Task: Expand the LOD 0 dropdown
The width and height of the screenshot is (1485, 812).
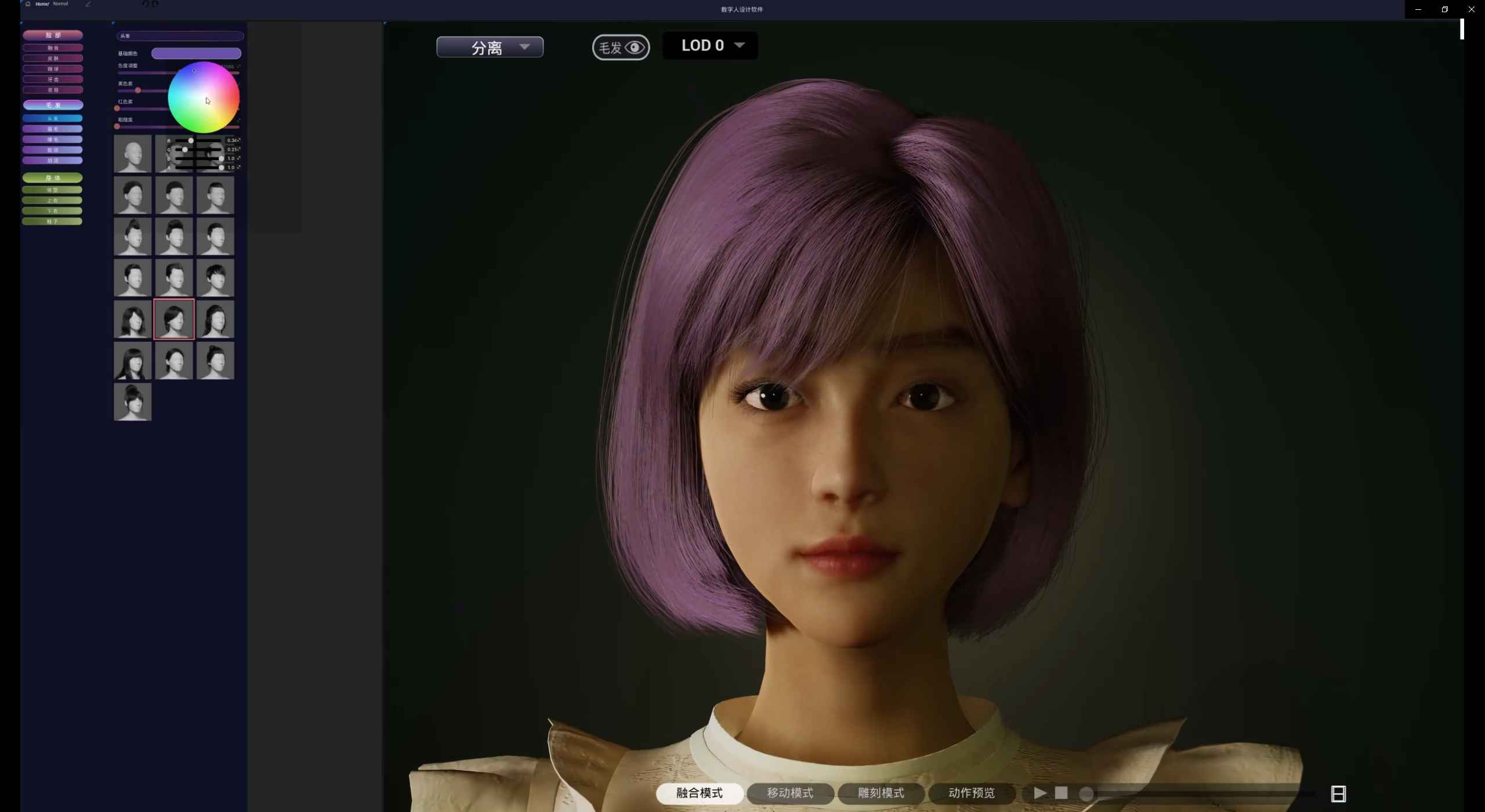Action: click(710, 45)
